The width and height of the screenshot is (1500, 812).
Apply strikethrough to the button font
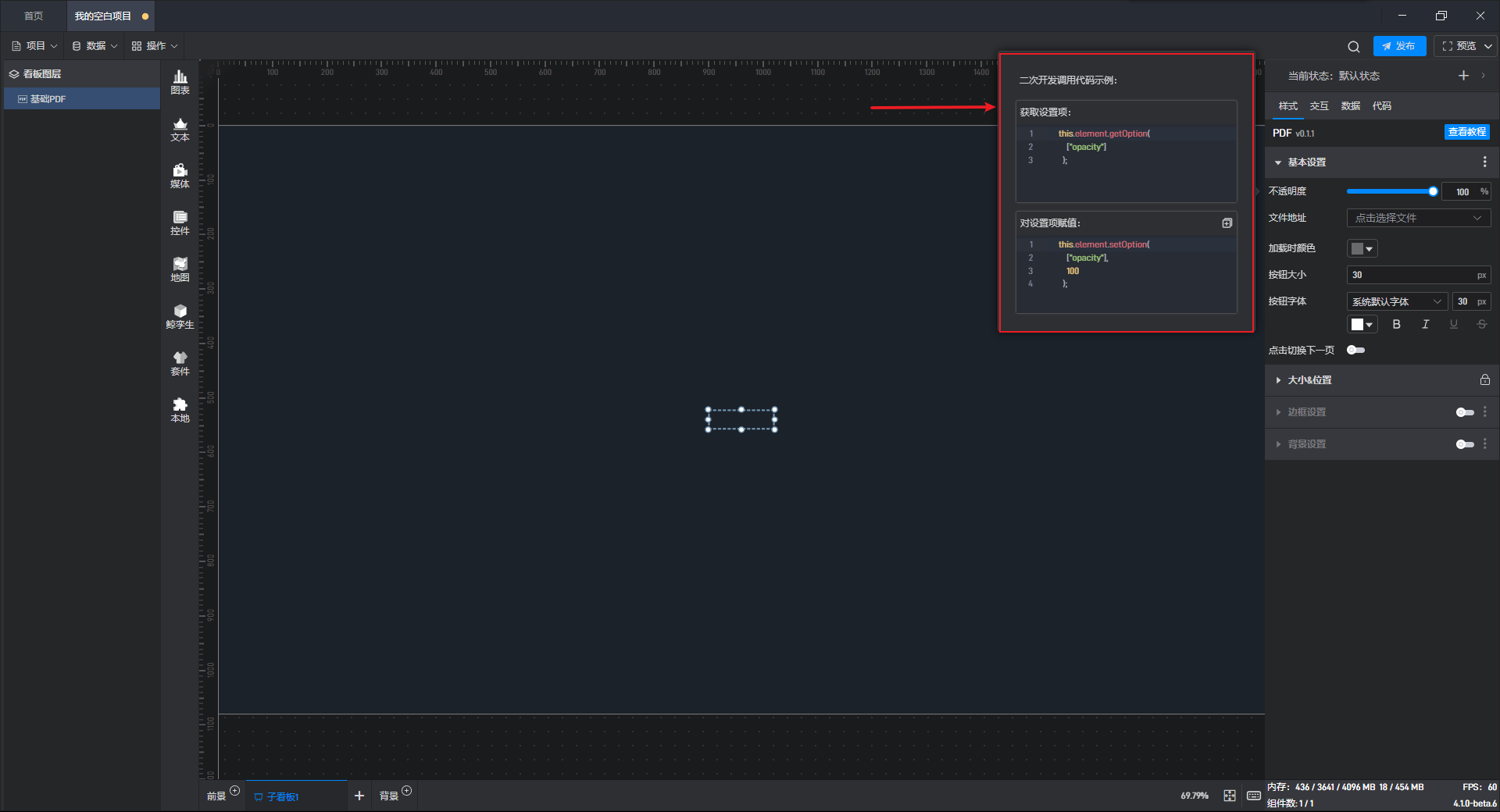[1481, 324]
